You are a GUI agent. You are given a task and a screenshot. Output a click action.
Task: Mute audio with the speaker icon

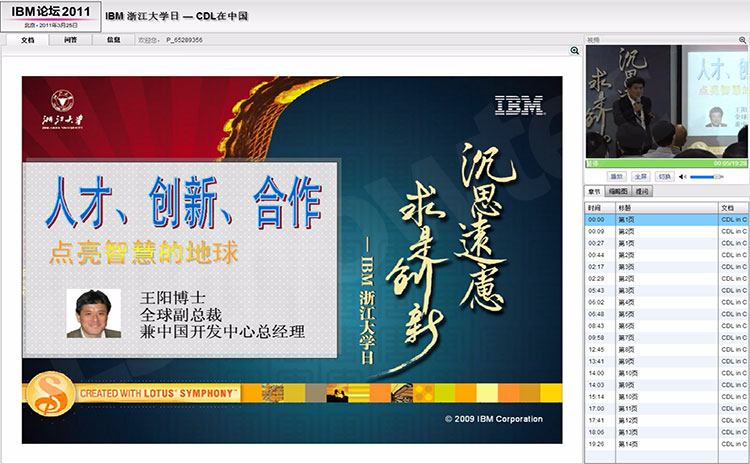(x=683, y=177)
